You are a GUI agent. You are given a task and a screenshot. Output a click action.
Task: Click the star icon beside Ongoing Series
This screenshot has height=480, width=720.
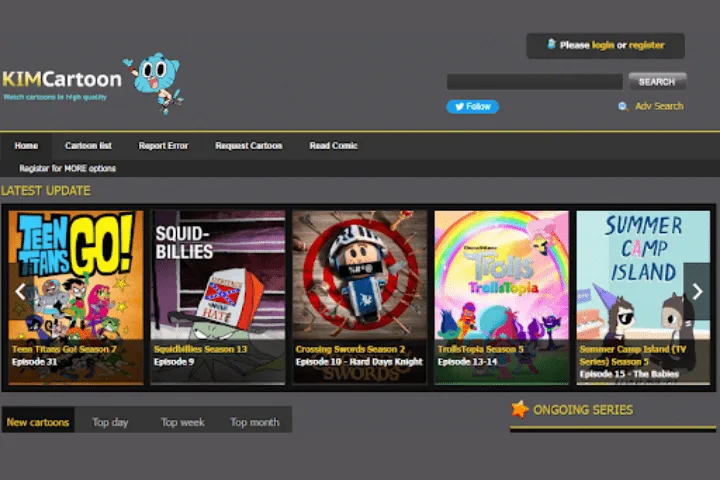(520, 409)
